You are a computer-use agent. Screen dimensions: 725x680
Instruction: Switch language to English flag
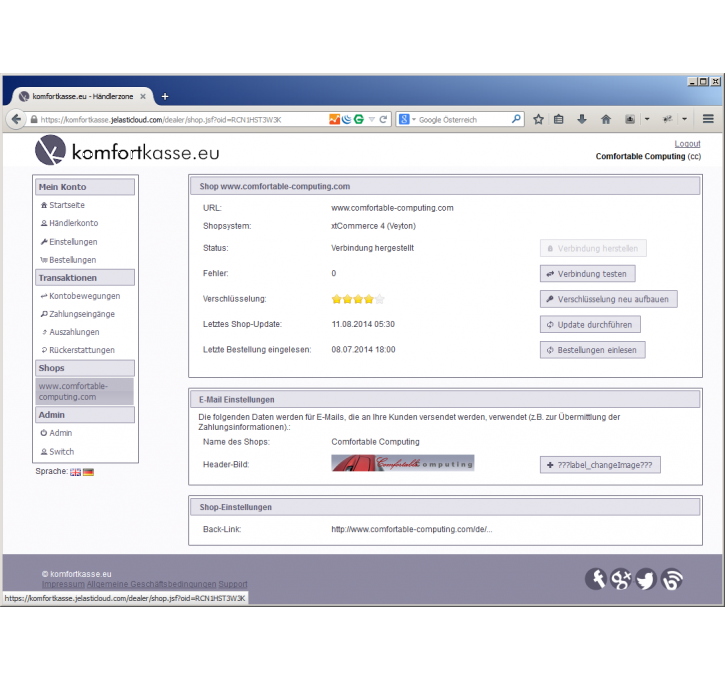(x=75, y=472)
